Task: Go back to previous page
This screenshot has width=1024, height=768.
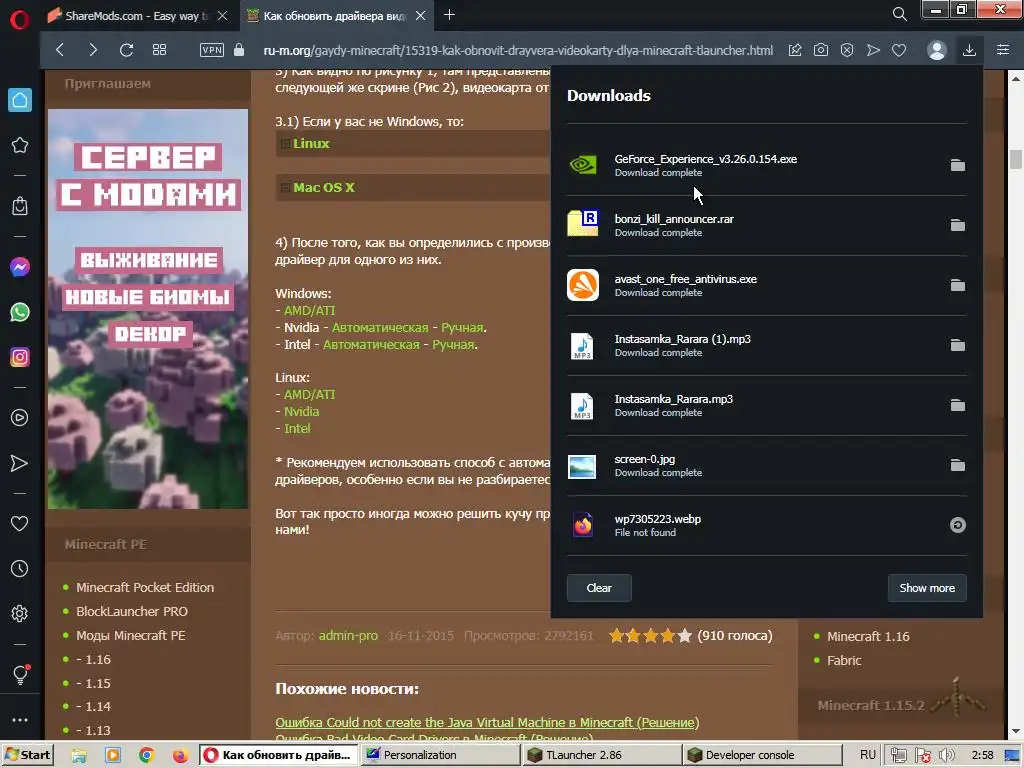Action: (60, 50)
